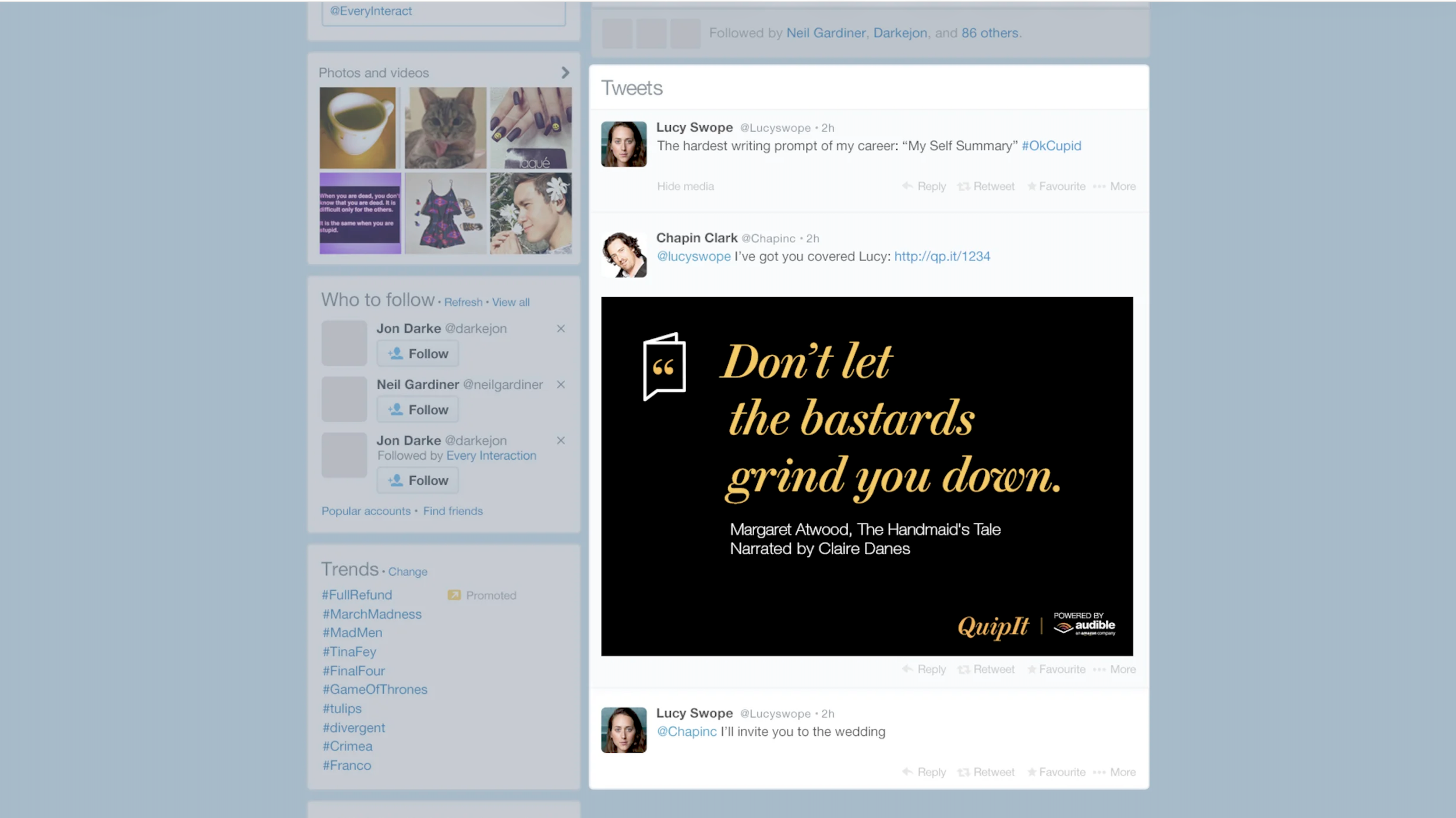Click the @lucyswope mention
Image resolution: width=1456 pixels, height=818 pixels.
tap(694, 256)
